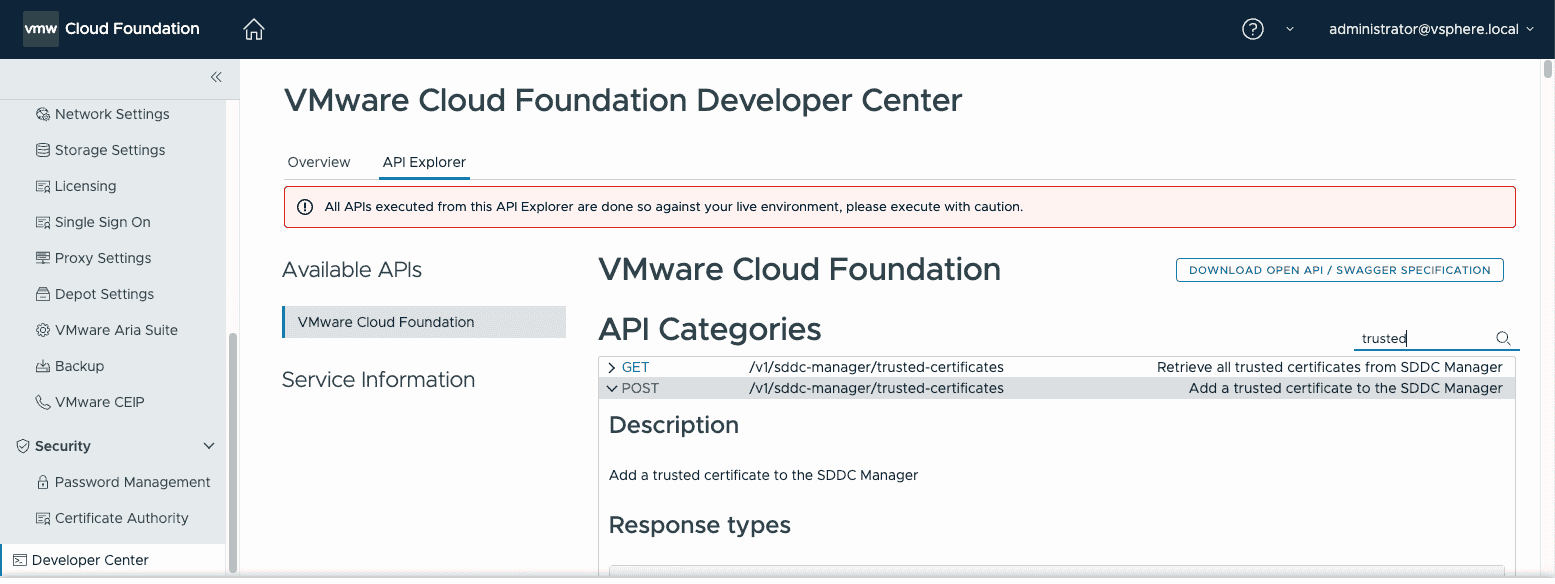Collapse the POST trusted-certificates endpoint

tap(612, 388)
